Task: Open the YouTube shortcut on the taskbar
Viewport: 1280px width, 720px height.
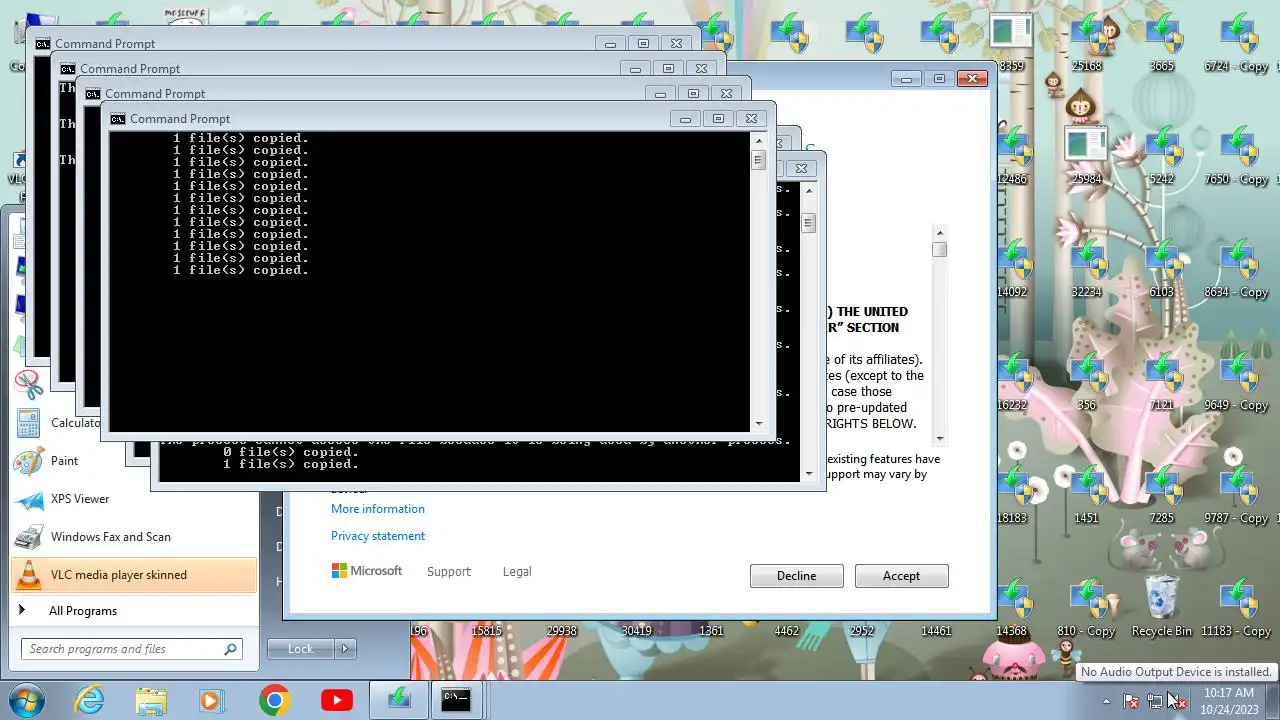Action: [337, 700]
